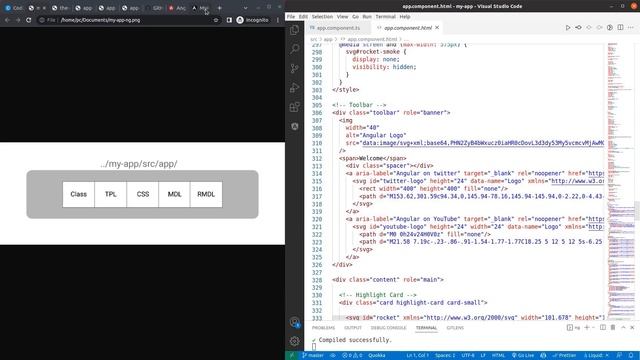The width and height of the screenshot is (640, 360).
Task: Start server with Go Live status item
Action: click(x=523, y=356)
